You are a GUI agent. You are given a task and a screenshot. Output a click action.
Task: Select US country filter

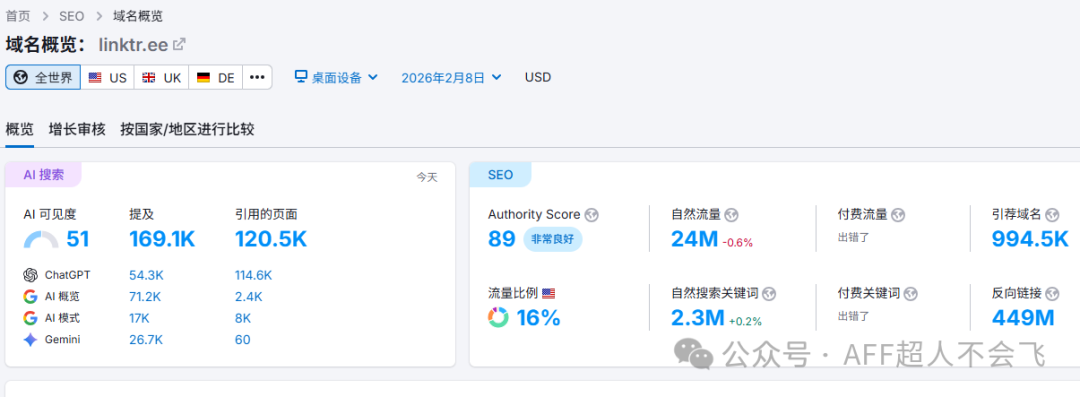(107, 77)
